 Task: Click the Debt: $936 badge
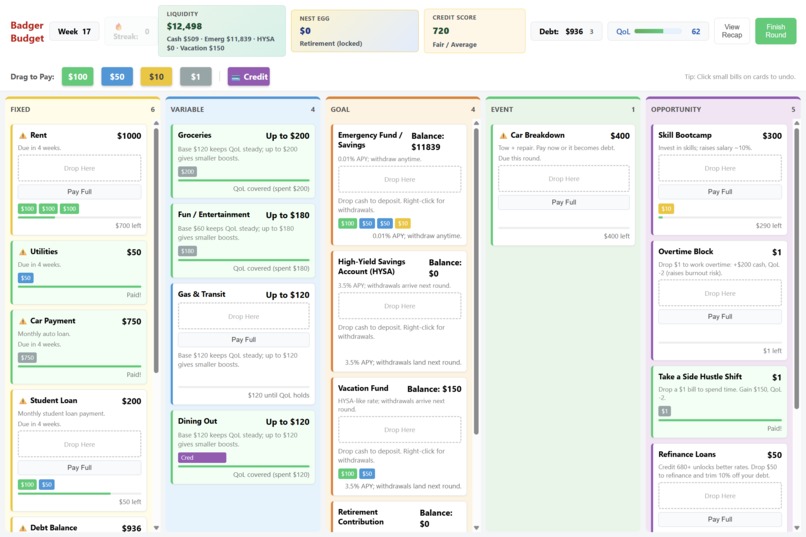(566, 31)
